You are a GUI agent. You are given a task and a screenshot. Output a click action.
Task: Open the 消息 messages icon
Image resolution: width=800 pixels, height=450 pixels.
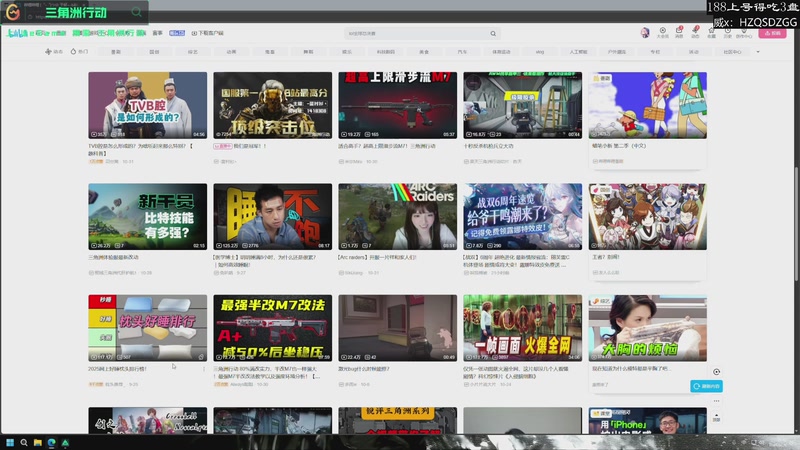tap(679, 33)
